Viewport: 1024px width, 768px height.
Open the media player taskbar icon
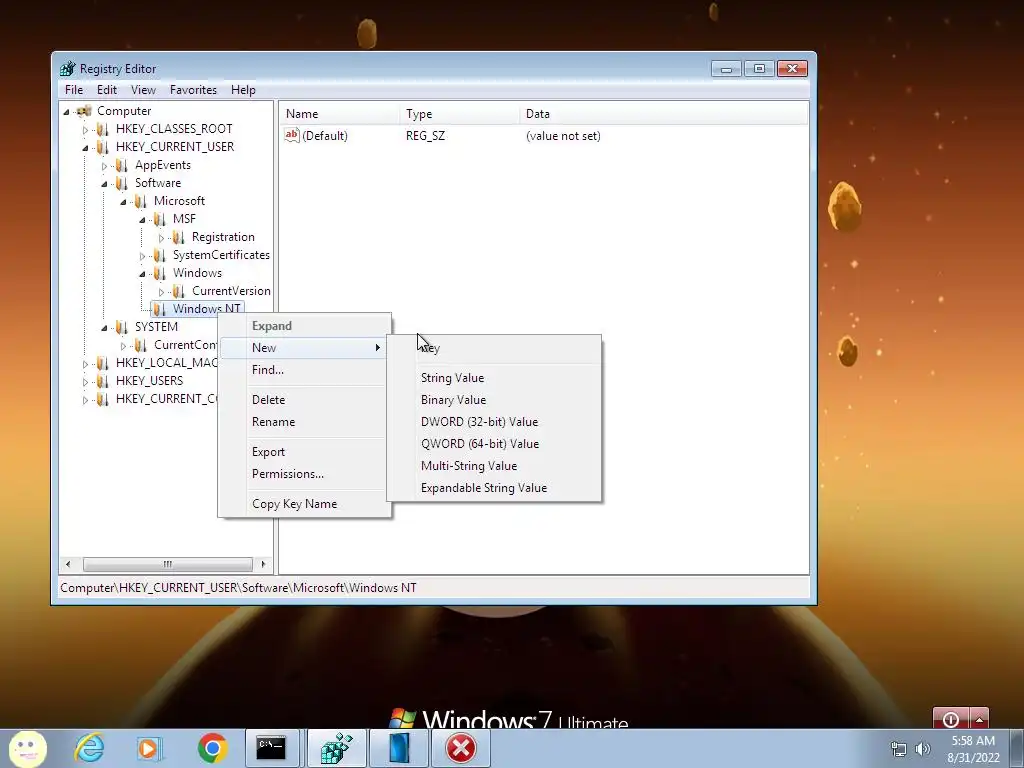(x=150, y=748)
